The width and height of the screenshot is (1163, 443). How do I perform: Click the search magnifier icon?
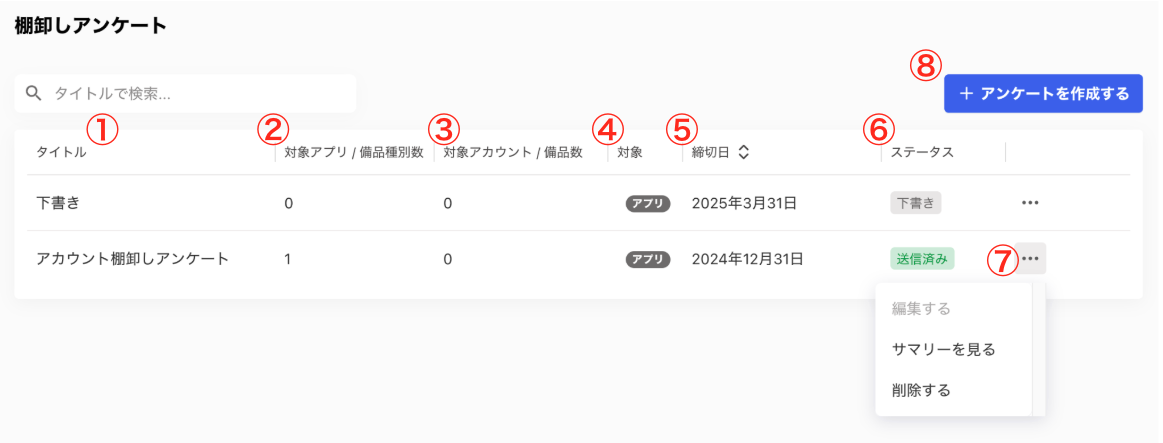pos(33,93)
